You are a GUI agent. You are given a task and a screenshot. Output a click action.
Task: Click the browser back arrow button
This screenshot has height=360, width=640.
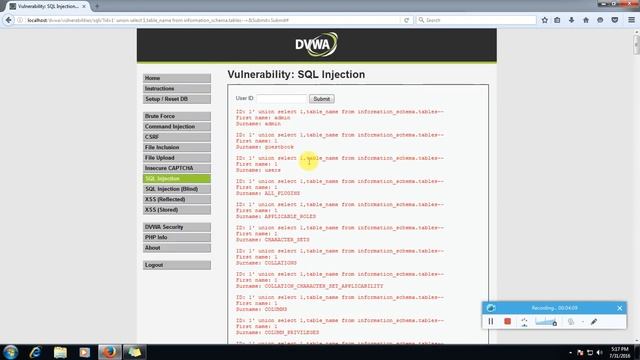point(9,20)
